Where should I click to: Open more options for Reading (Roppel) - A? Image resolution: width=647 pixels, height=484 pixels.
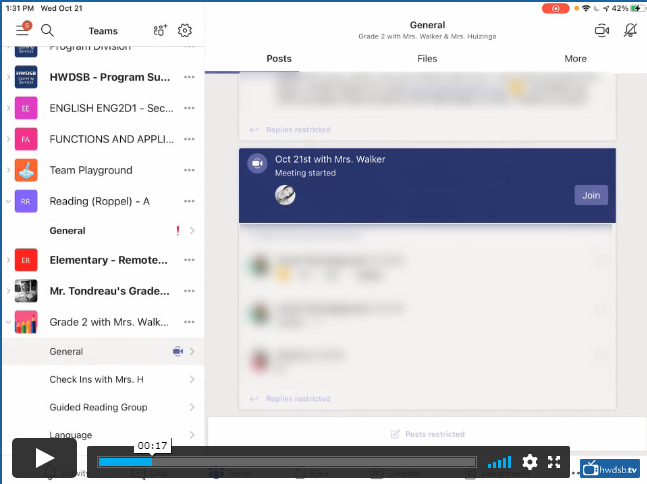[189, 201]
